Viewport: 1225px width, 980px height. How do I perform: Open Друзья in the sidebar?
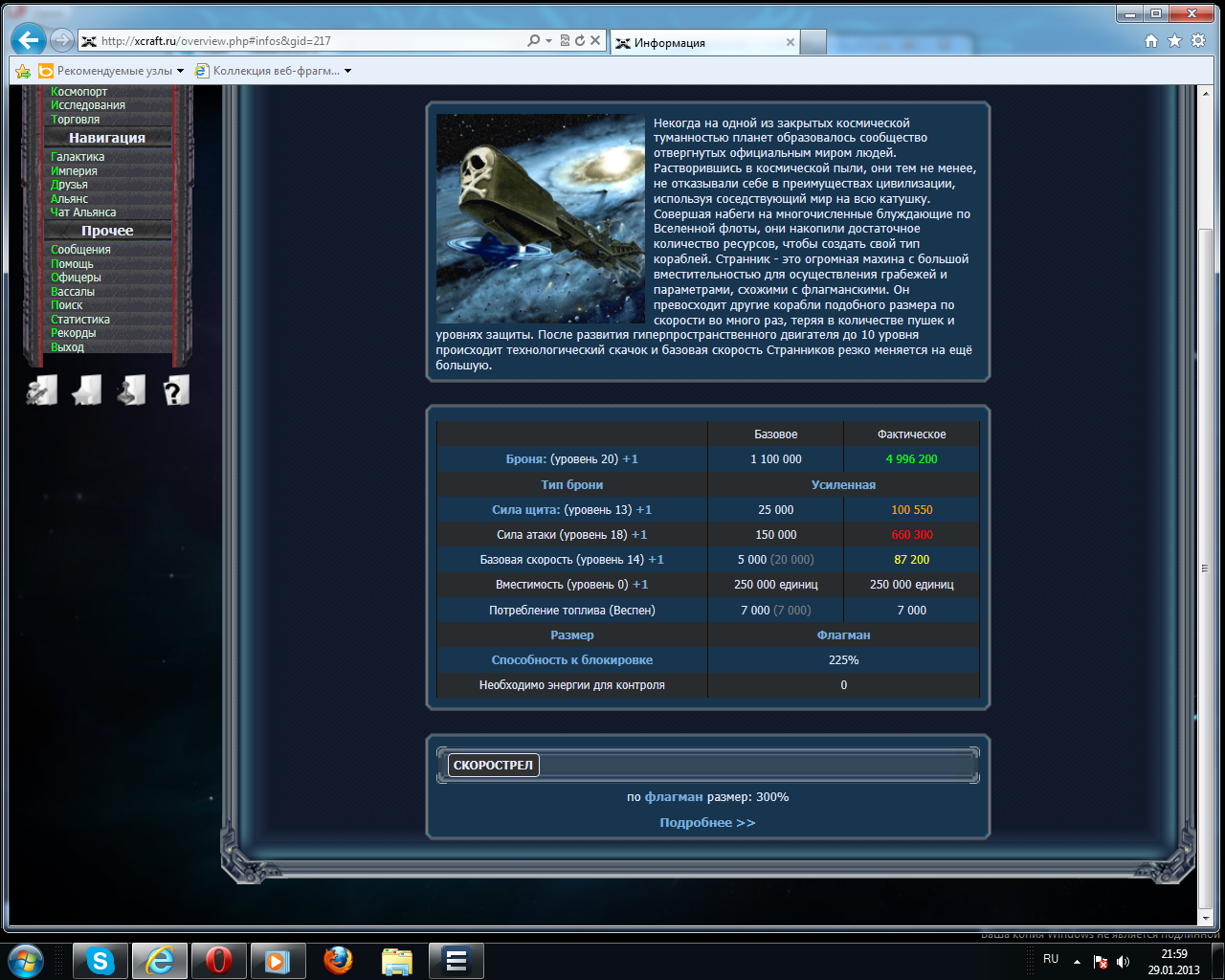point(69,185)
